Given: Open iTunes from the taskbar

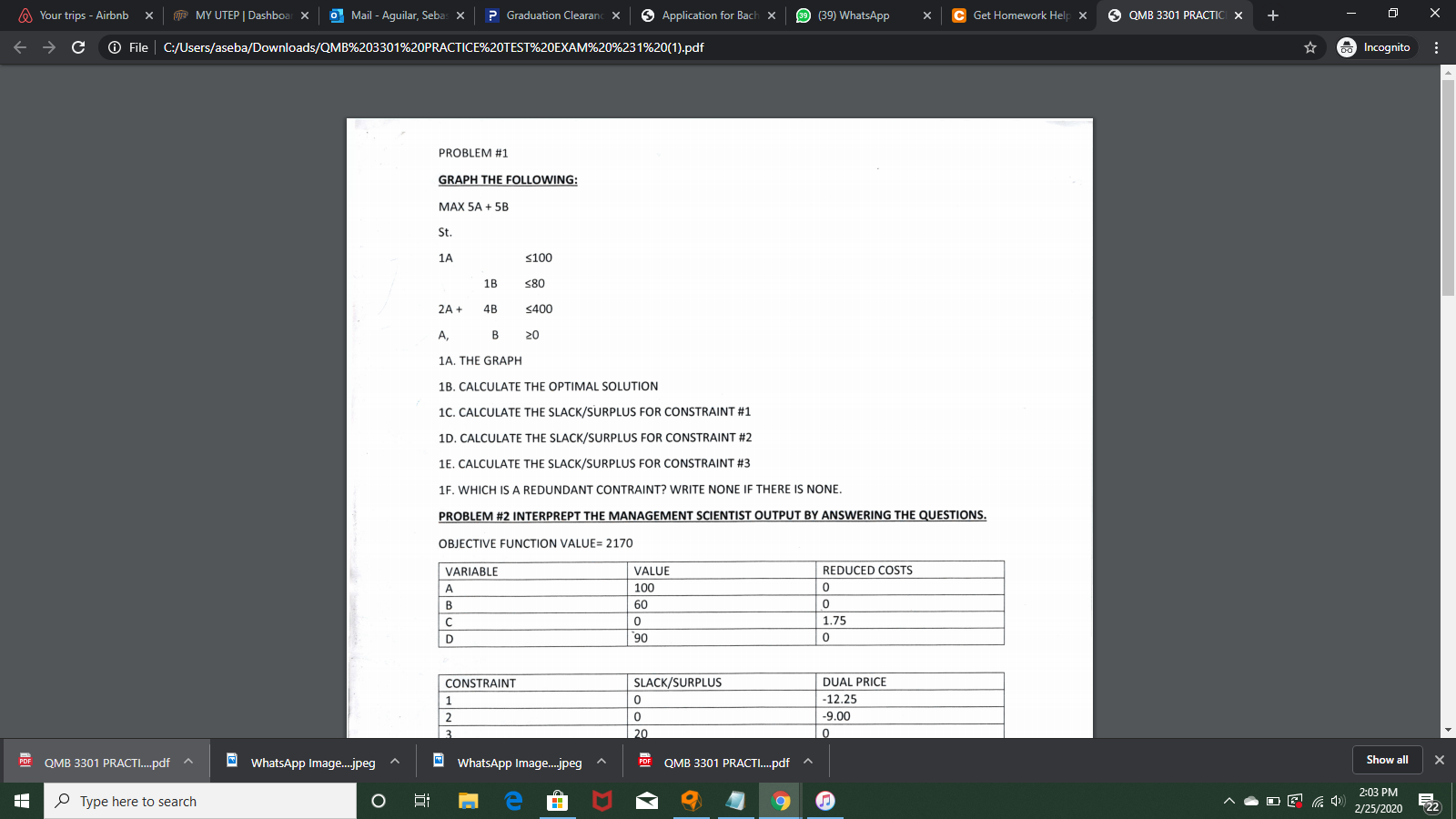Looking at the screenshot, I should (824, 801).
